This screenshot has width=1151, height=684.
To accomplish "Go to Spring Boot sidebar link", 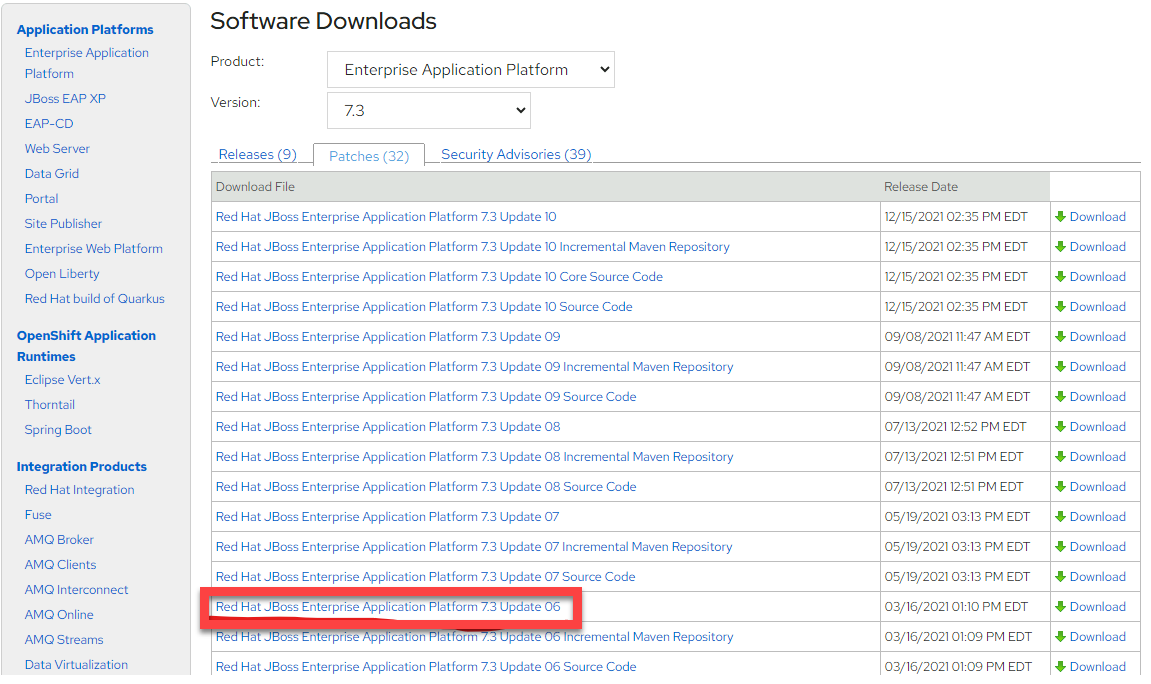I will [x=58, y=429].
